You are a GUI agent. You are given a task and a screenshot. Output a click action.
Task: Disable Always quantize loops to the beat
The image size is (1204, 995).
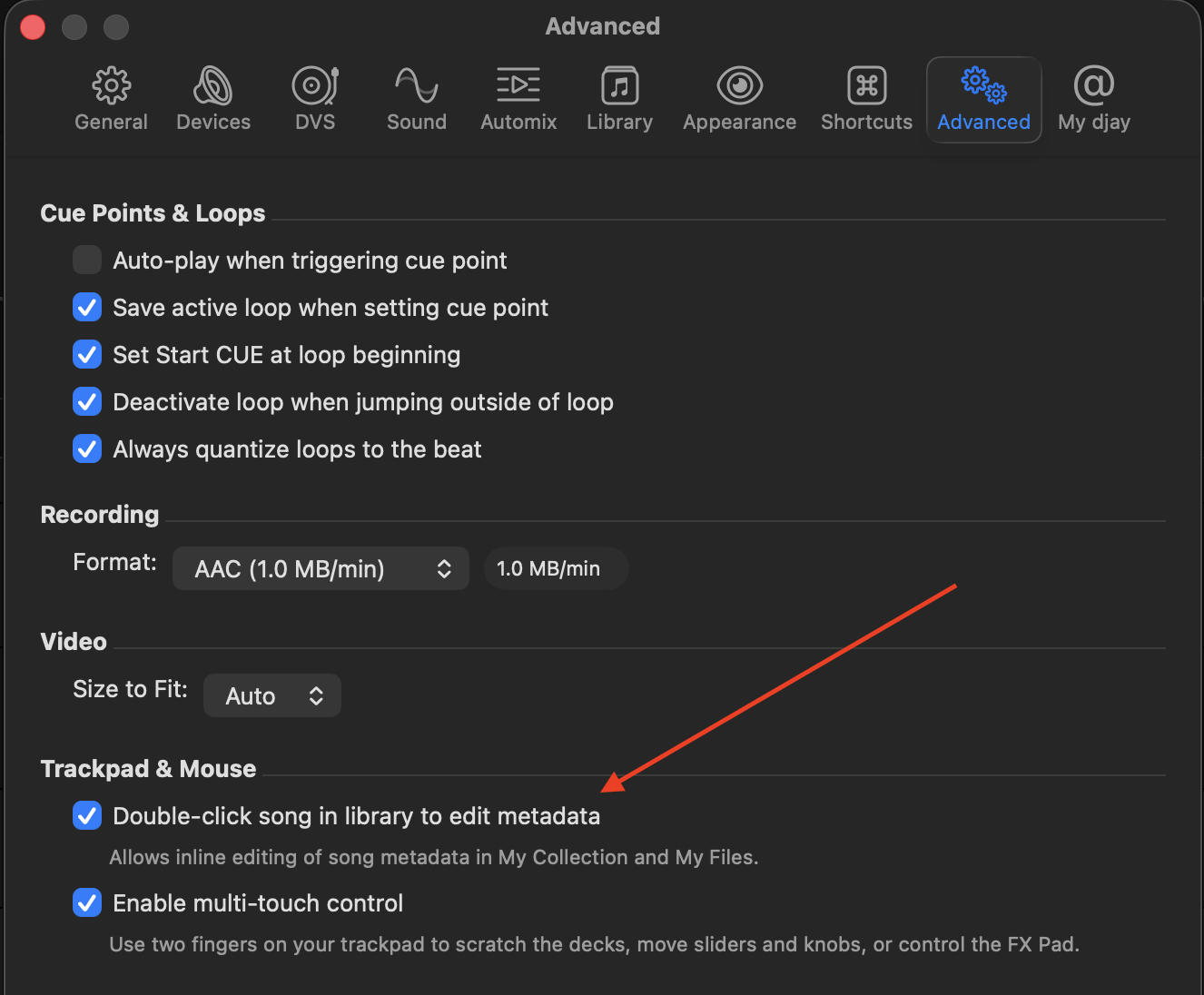pos(87,449)
